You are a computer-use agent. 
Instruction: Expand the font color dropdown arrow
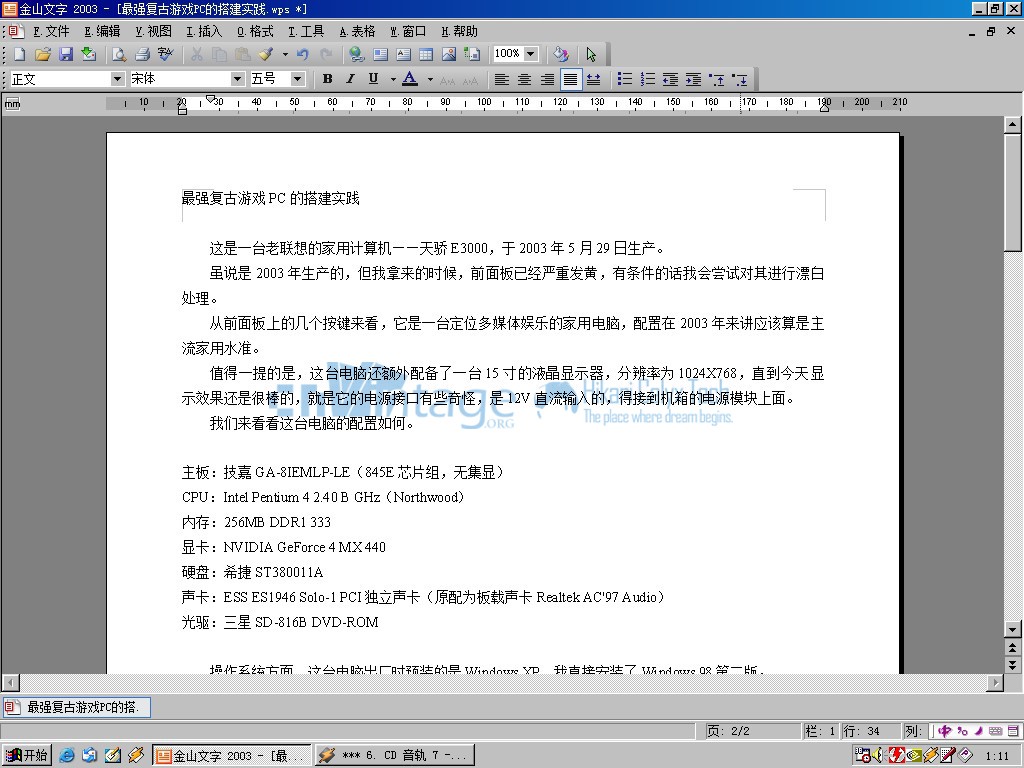tap(430, 80)
